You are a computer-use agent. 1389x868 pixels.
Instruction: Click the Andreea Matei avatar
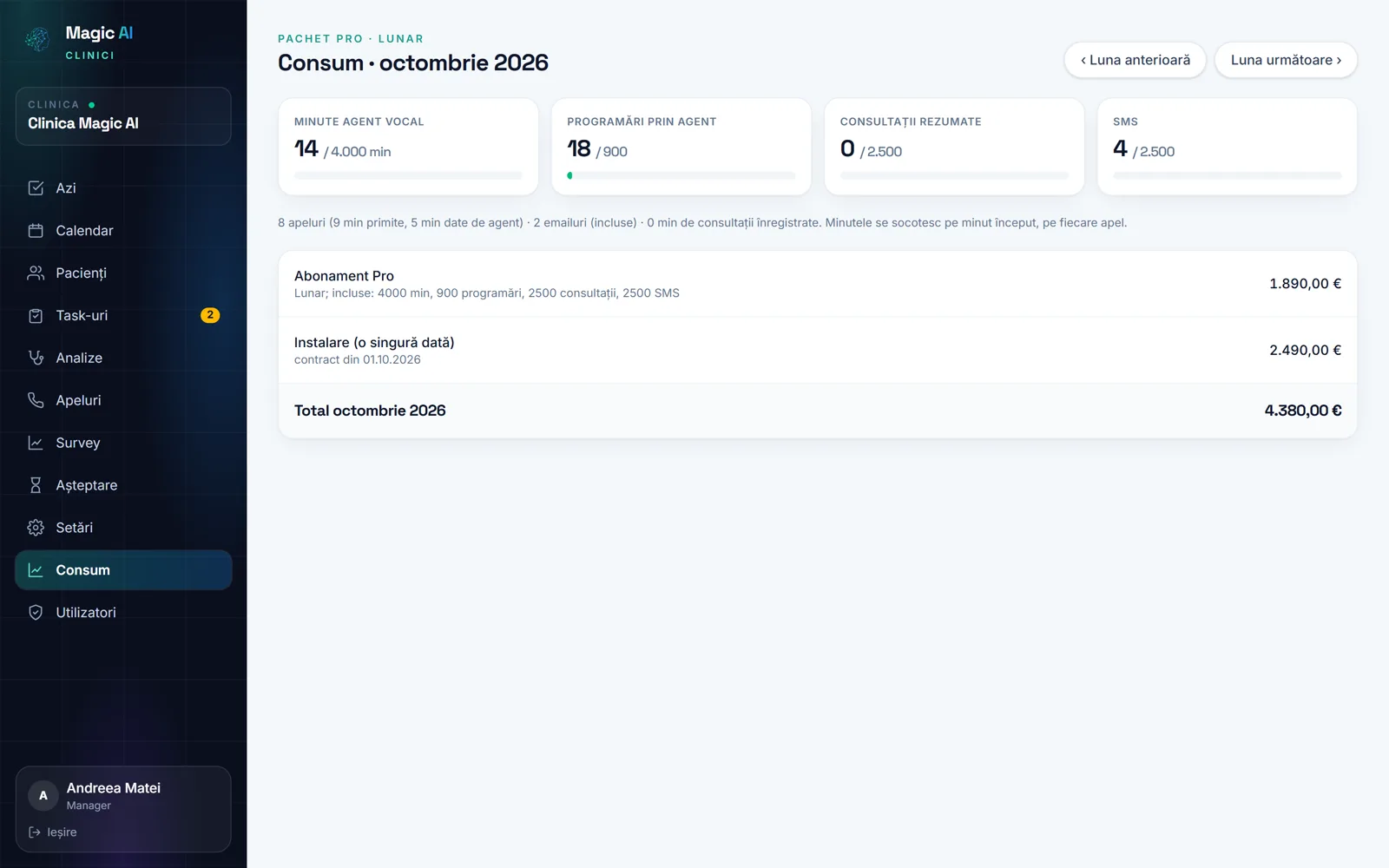[x=43, y=795]
